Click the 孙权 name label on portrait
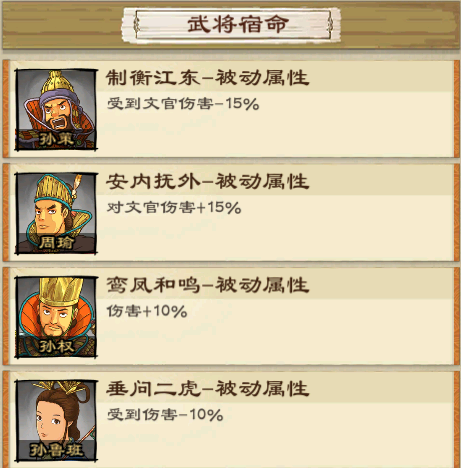The image size is (461, 468). pyautogui.click(x=56, y=346)
